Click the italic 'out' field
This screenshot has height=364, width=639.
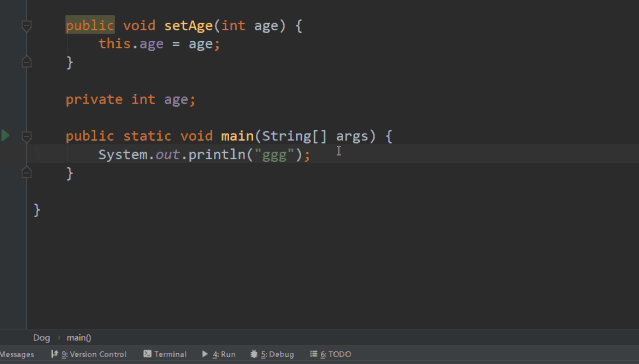167,155
